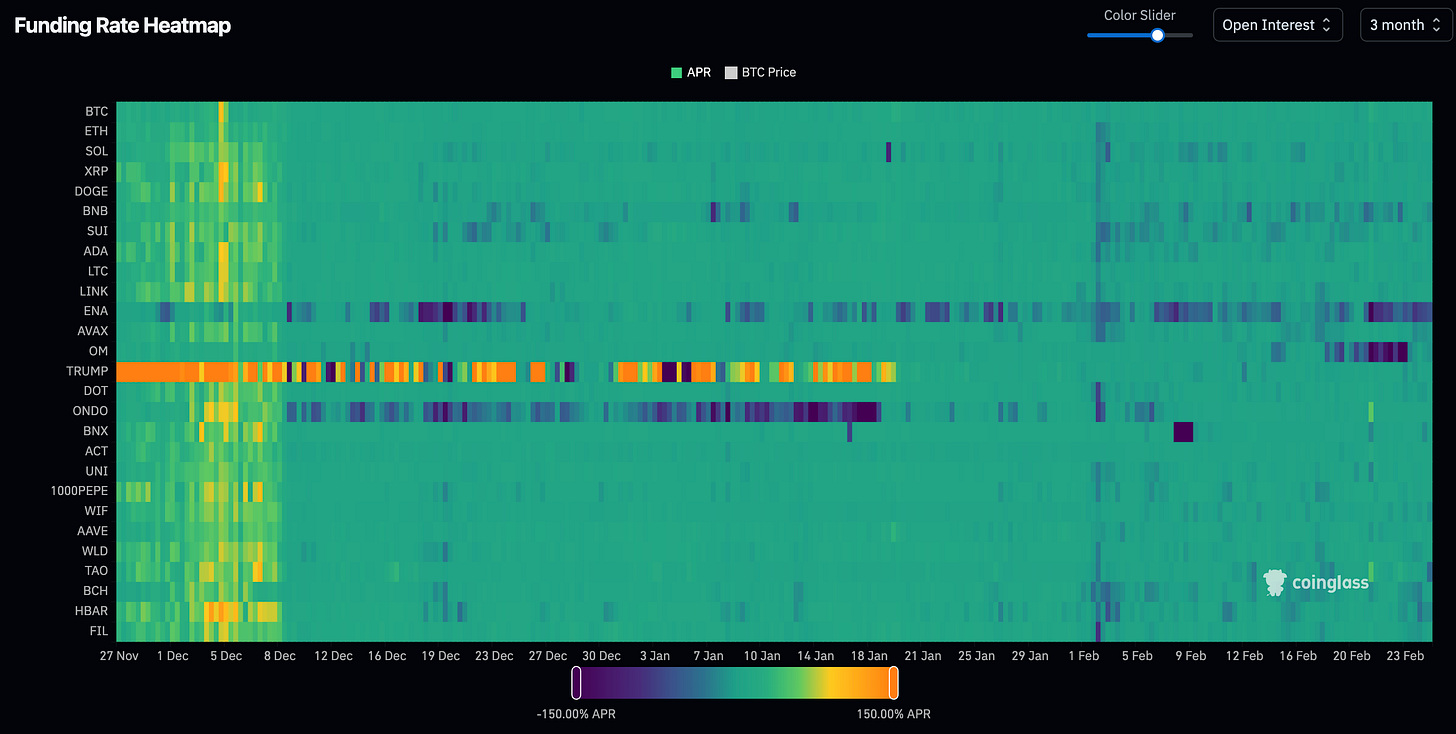Click the dark purple BNX cell near 9 Feb
The width and height of the screenshot is (1456, 734).
point(1183,431)
